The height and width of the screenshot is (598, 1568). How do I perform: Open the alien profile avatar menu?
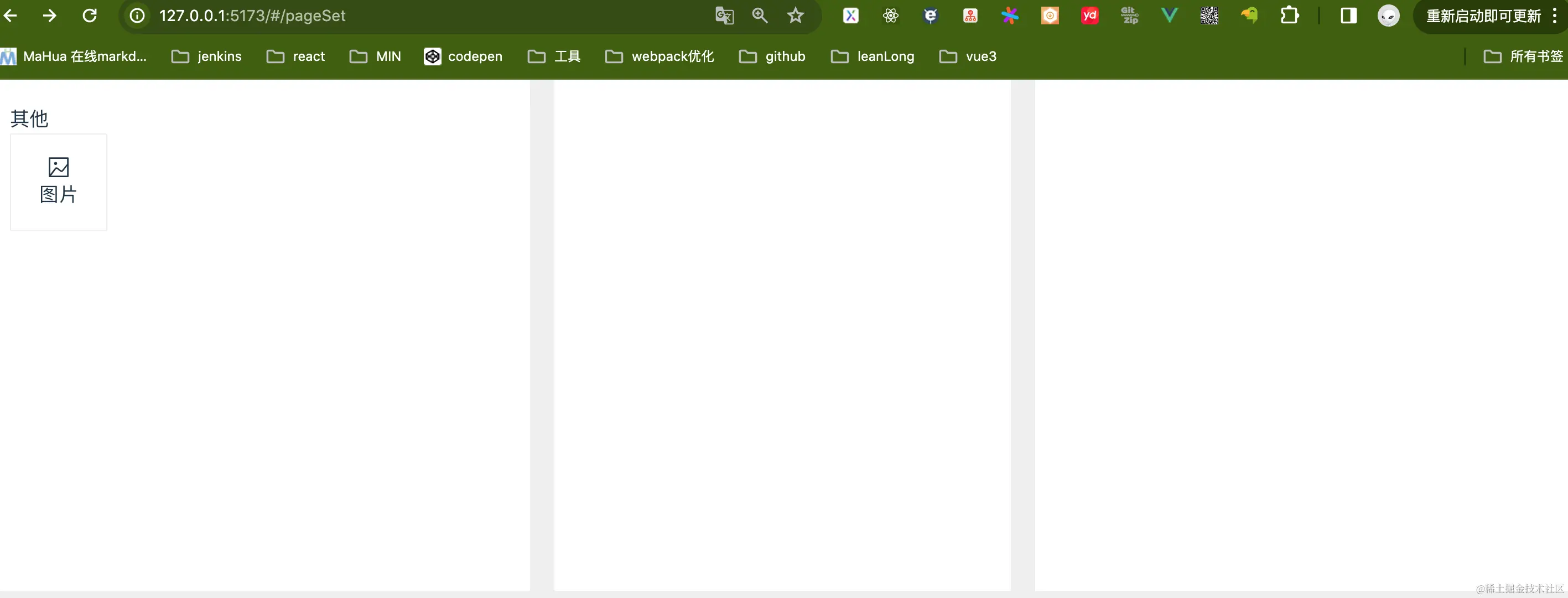tap(1388, 16)
